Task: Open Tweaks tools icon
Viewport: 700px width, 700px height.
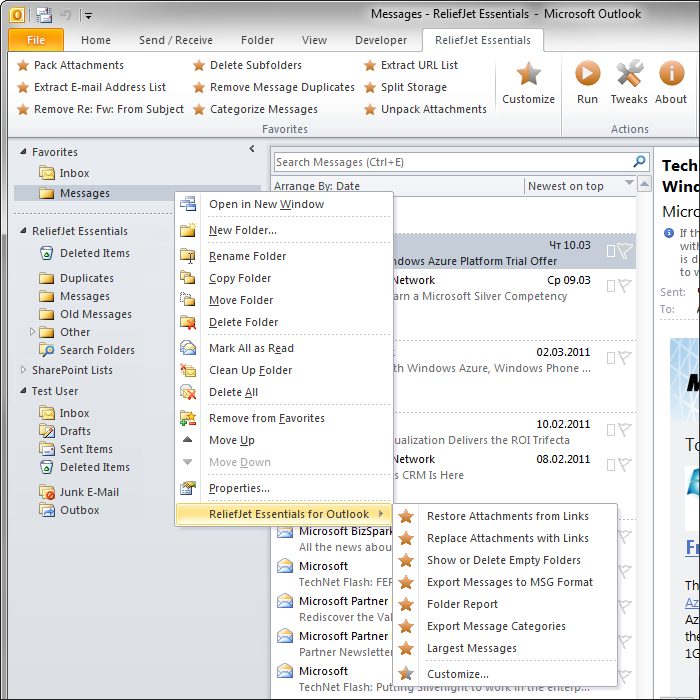Action: (x=629, y=73)
